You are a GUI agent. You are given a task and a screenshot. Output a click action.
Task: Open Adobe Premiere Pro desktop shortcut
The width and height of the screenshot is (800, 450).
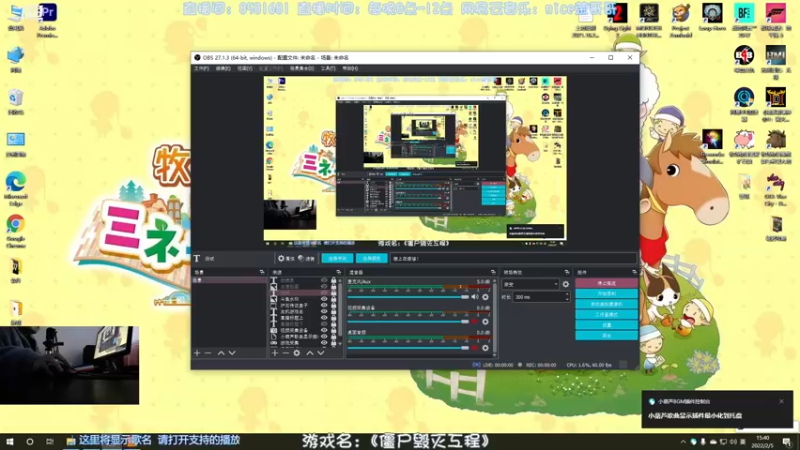(x=47, y=20)
